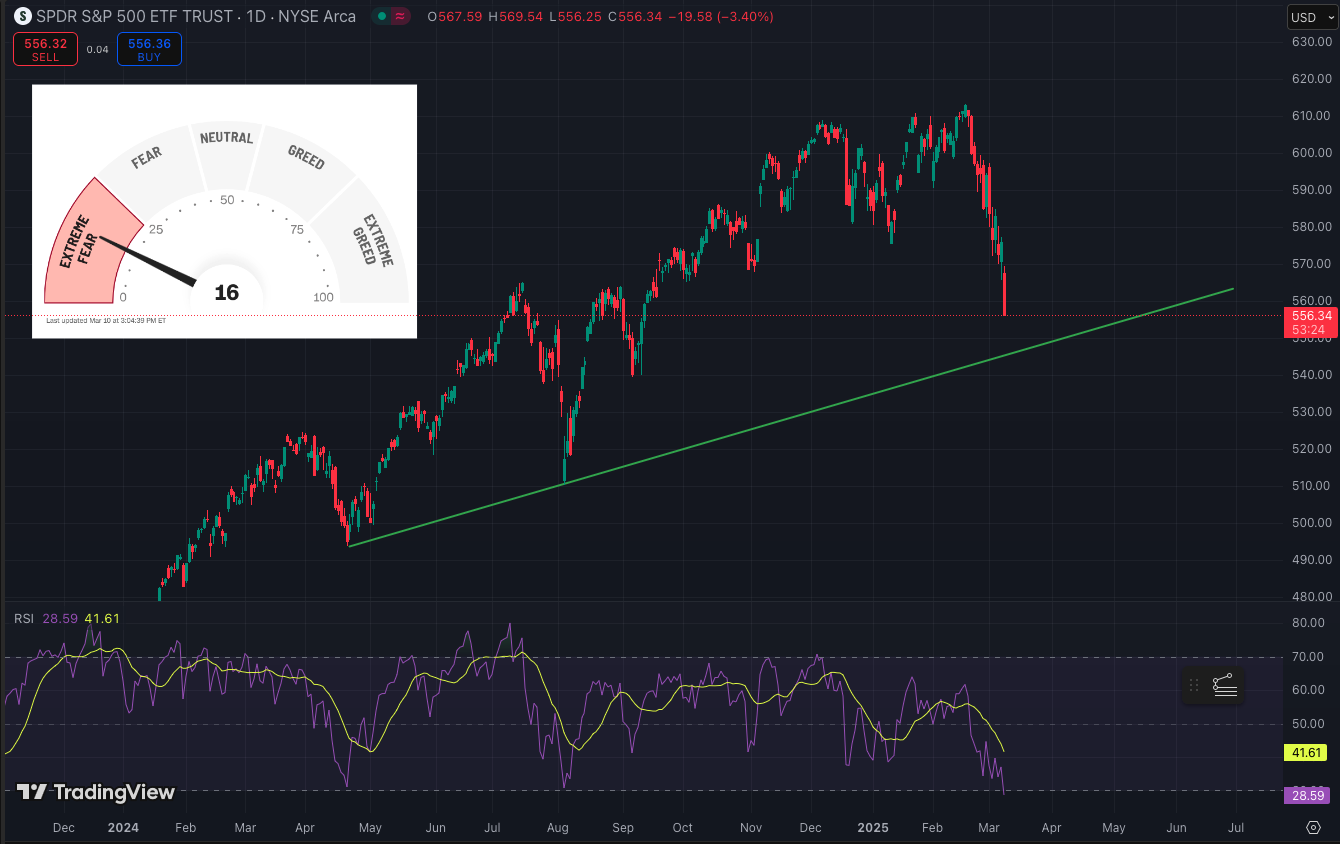Click the 0.04 spread value
The height and width of the screenshot is (844, 1340).
tap(97, 49)
